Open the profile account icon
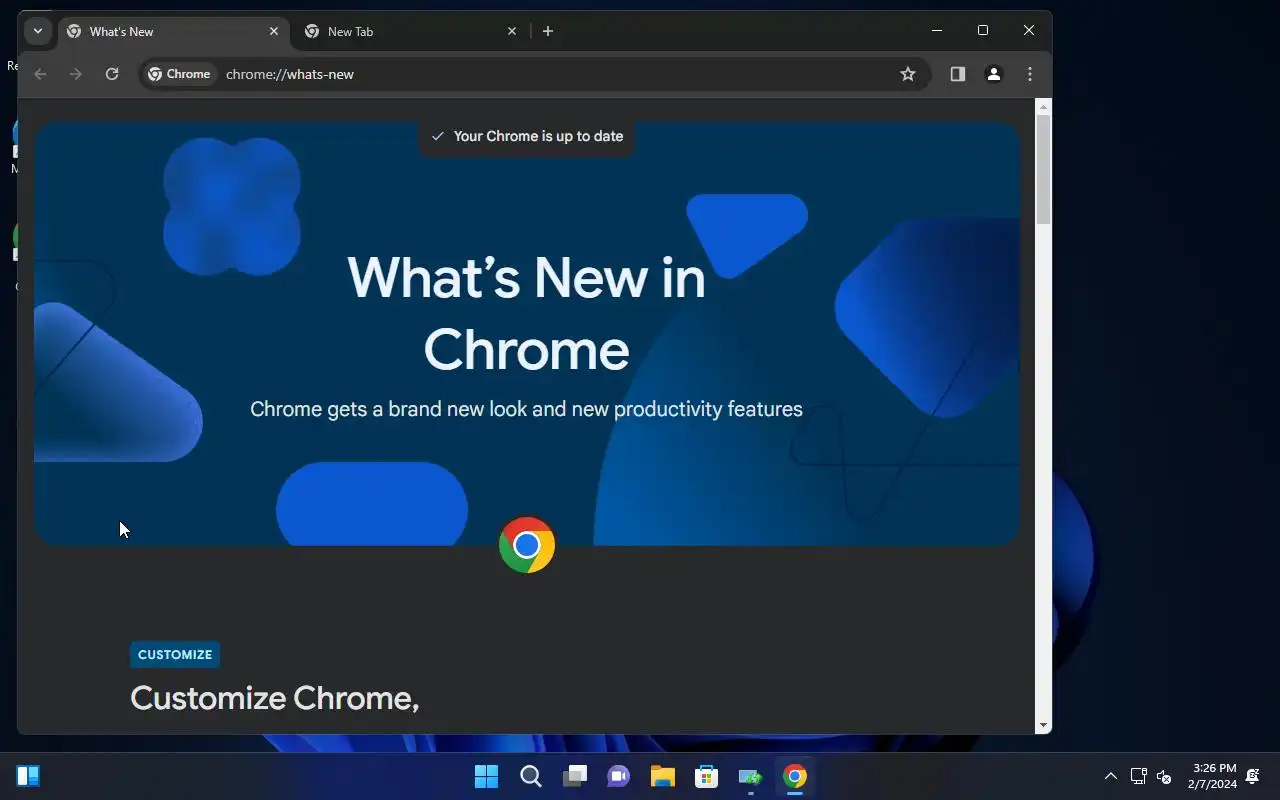1280x800 pixels. tap(994, 74)
